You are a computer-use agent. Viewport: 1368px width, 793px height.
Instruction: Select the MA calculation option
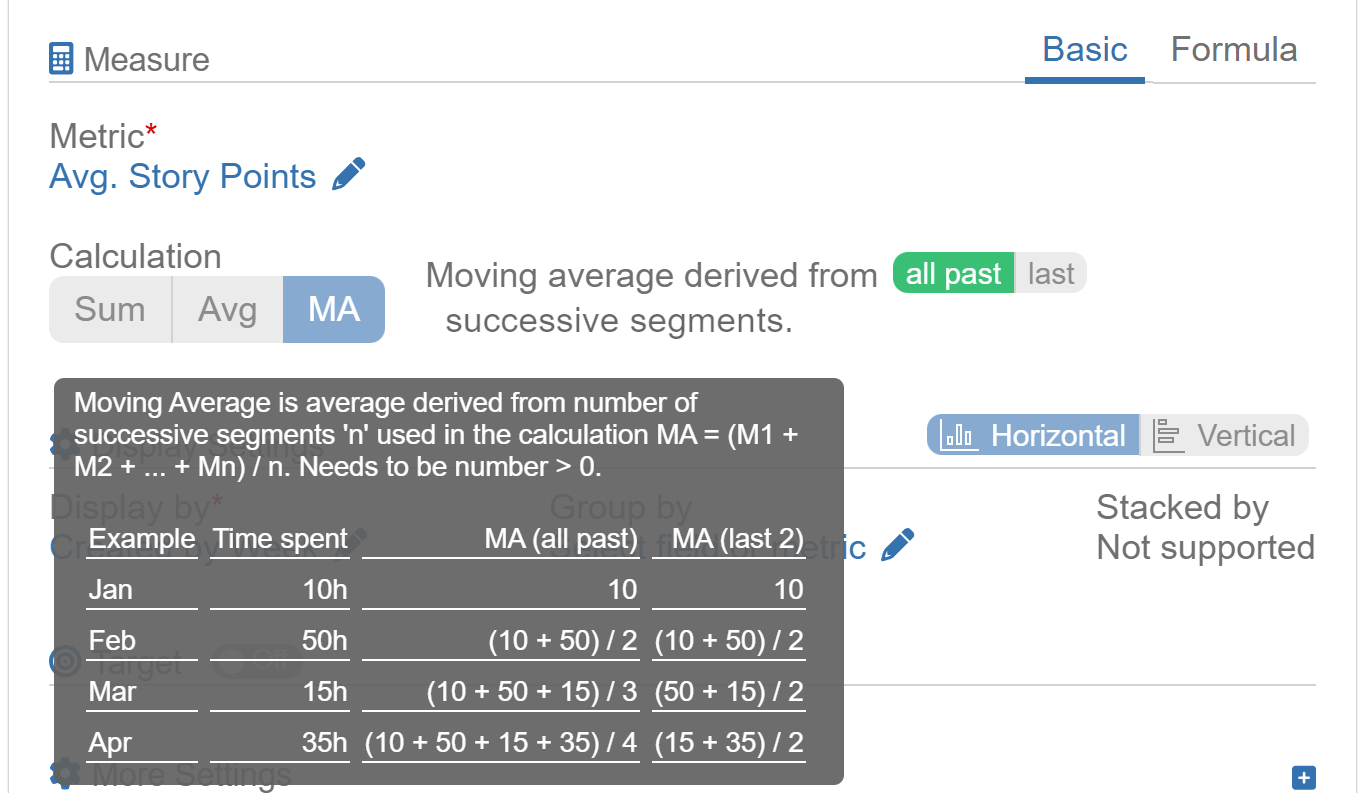tap(333, 309)
